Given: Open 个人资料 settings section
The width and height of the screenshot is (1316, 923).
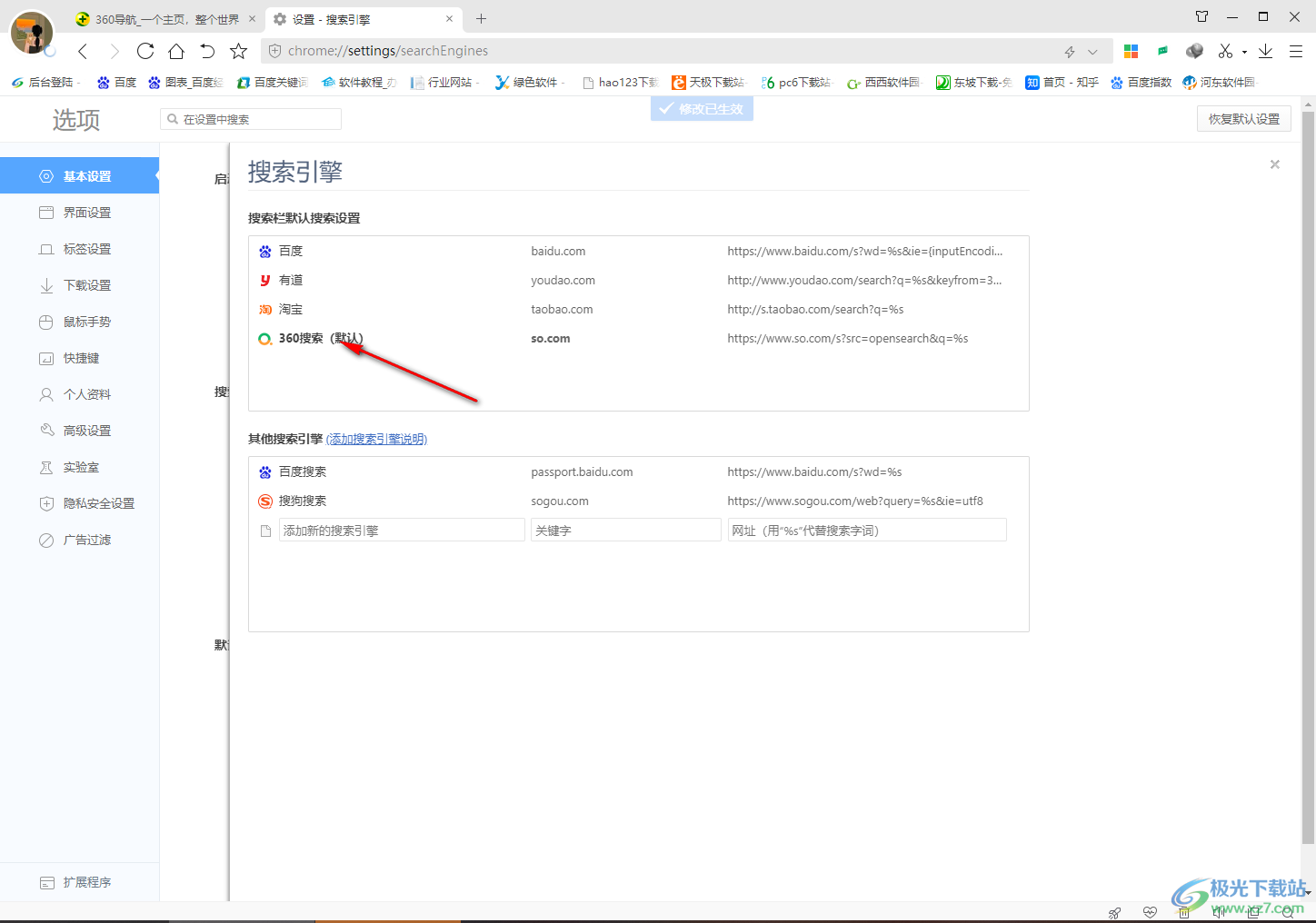Looking at the screenshot, I should (x=79, y=394).
